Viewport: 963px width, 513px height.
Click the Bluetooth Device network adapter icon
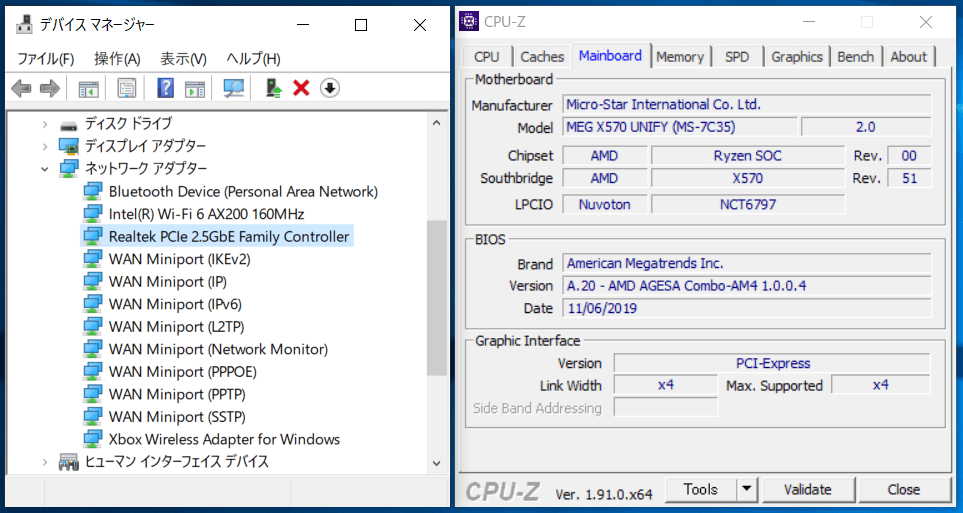point(93,191)
